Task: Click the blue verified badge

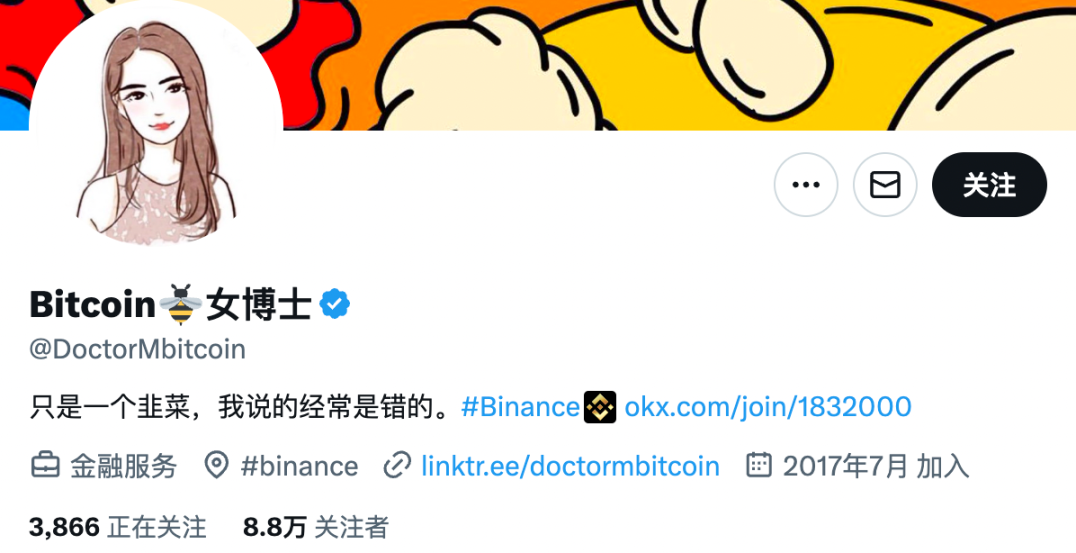Action: click(x=335, y=304)
